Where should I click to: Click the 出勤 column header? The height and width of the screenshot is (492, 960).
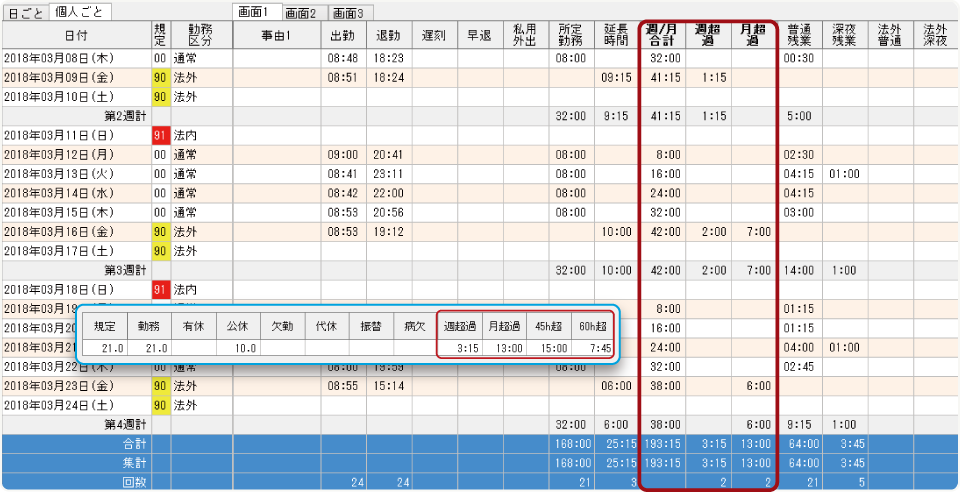[x=343, y=35]
